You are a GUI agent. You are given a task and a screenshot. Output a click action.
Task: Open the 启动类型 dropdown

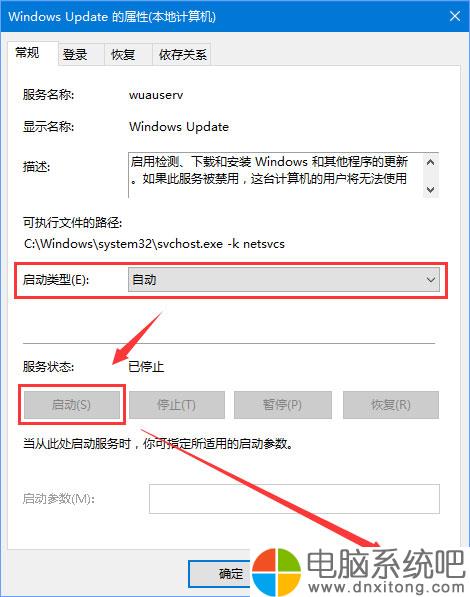point(283,280)
